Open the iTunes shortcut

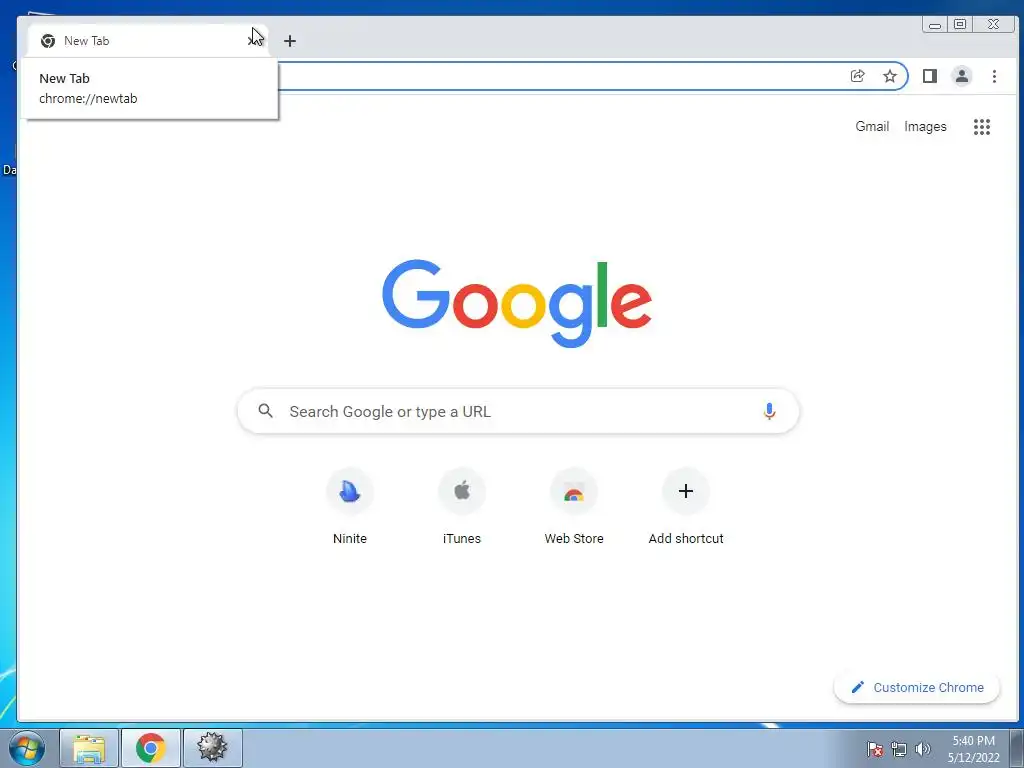point(462,507)
